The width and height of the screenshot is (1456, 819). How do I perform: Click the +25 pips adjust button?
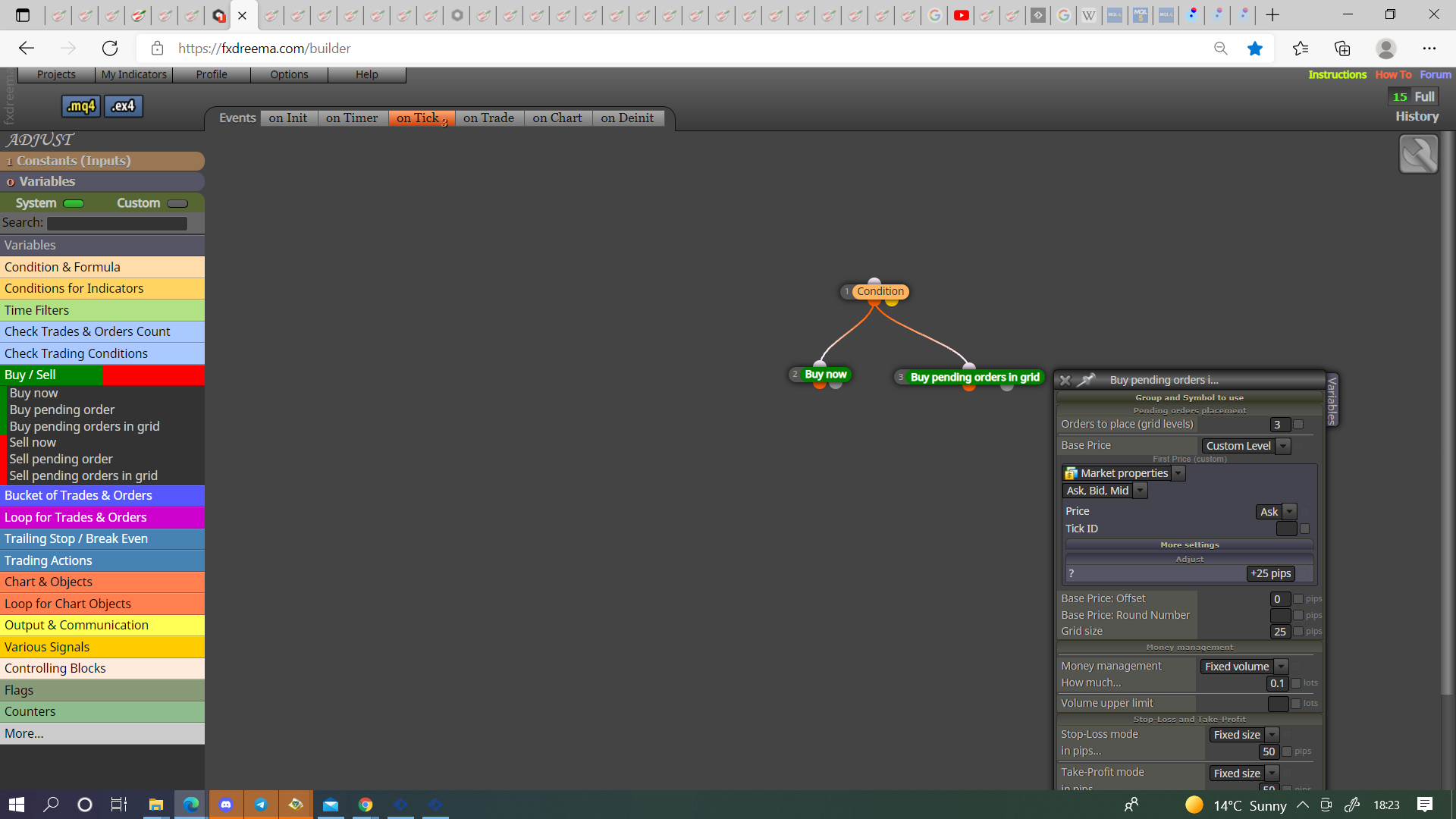[x=1271, y=573]
